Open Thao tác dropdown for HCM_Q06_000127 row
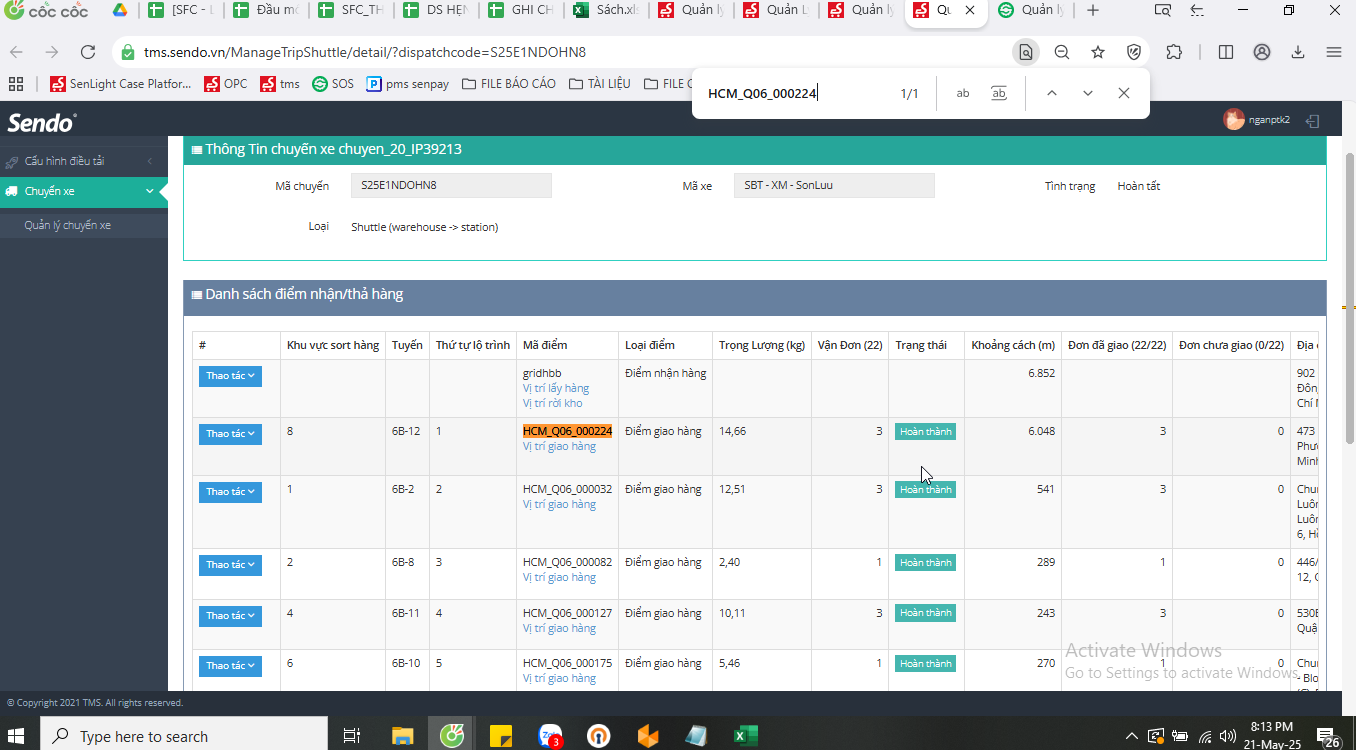1356x750 pixels. pyautogui.click(x=230, y=616)
